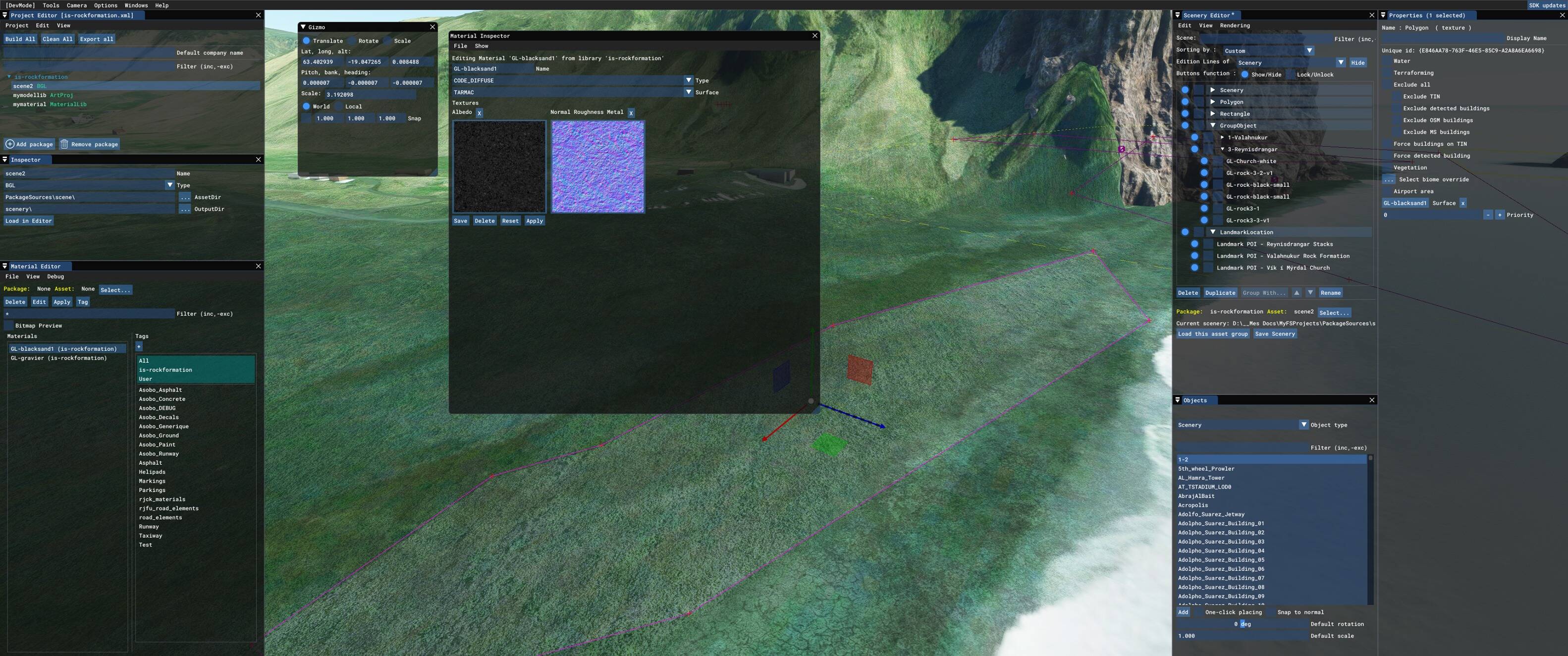Move selected item up with arrow

coord(1297,293)
